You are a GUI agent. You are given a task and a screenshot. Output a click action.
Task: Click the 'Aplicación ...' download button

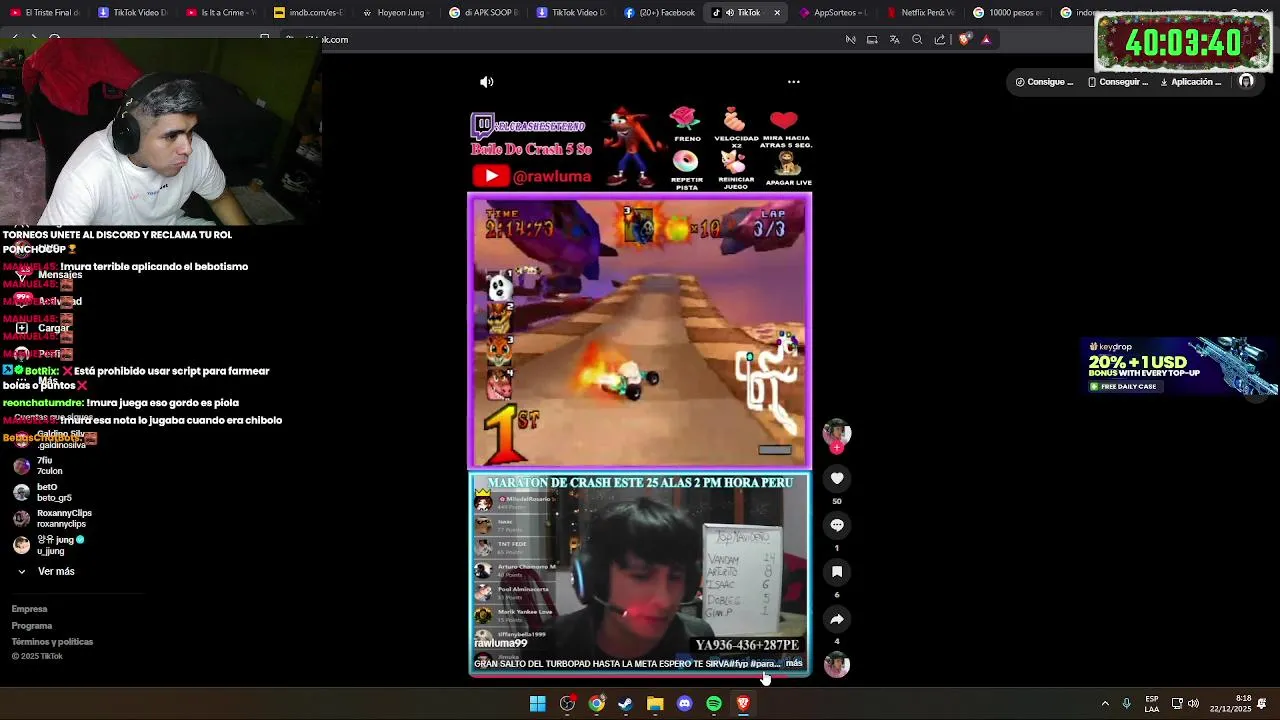1191,82
